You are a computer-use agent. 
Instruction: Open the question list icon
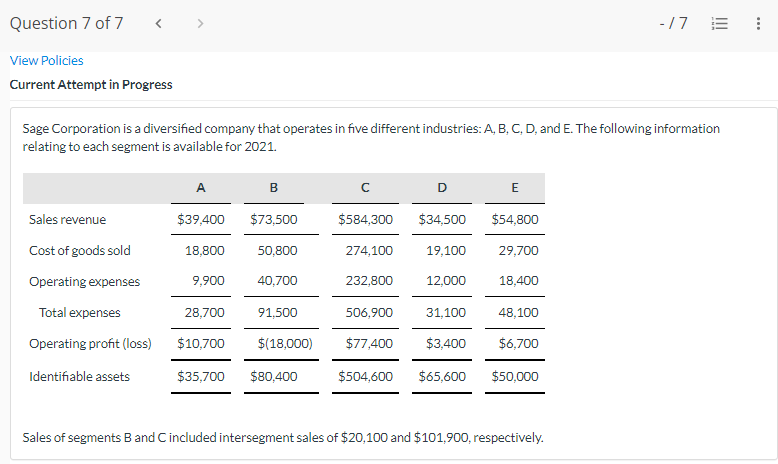pyautogui.click(x=719, y=23)
